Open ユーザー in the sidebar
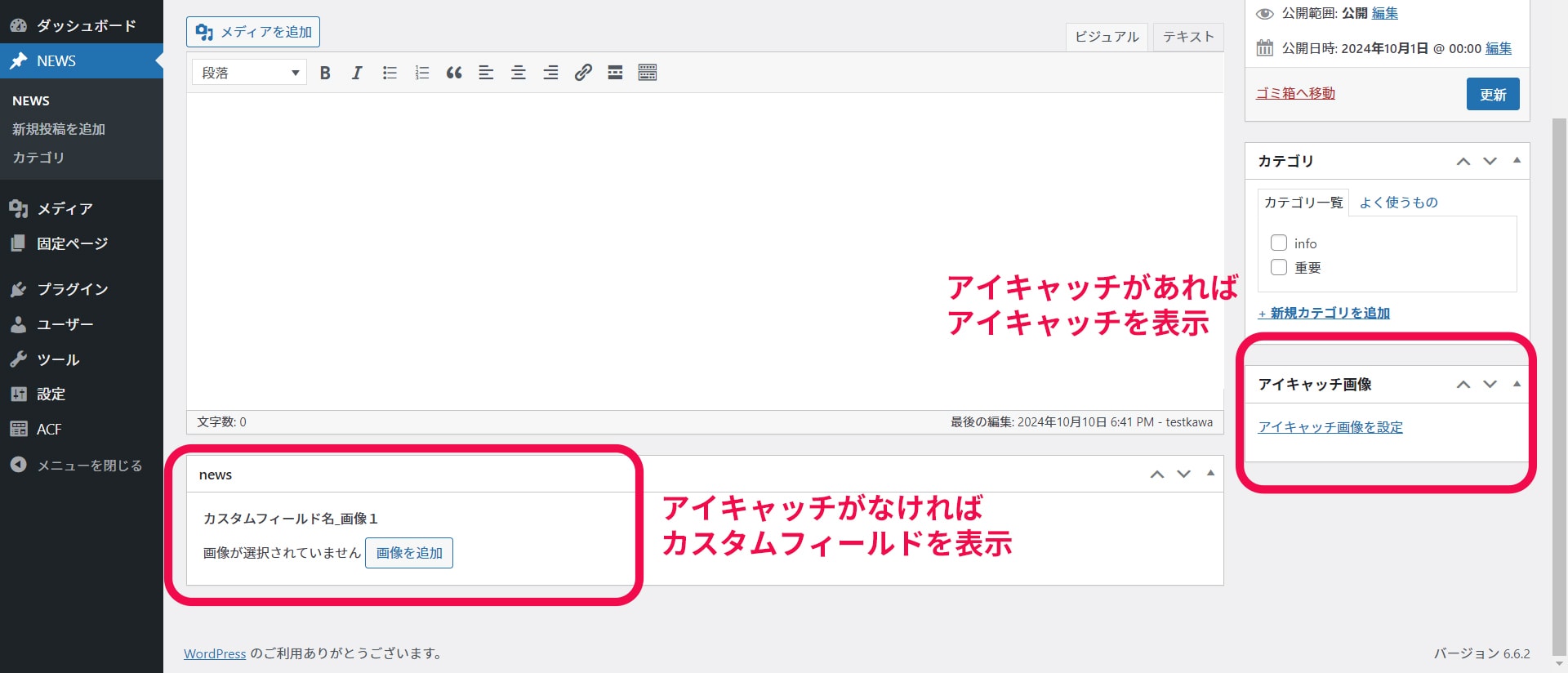1568x673 pixels. [x=82, y=324]
